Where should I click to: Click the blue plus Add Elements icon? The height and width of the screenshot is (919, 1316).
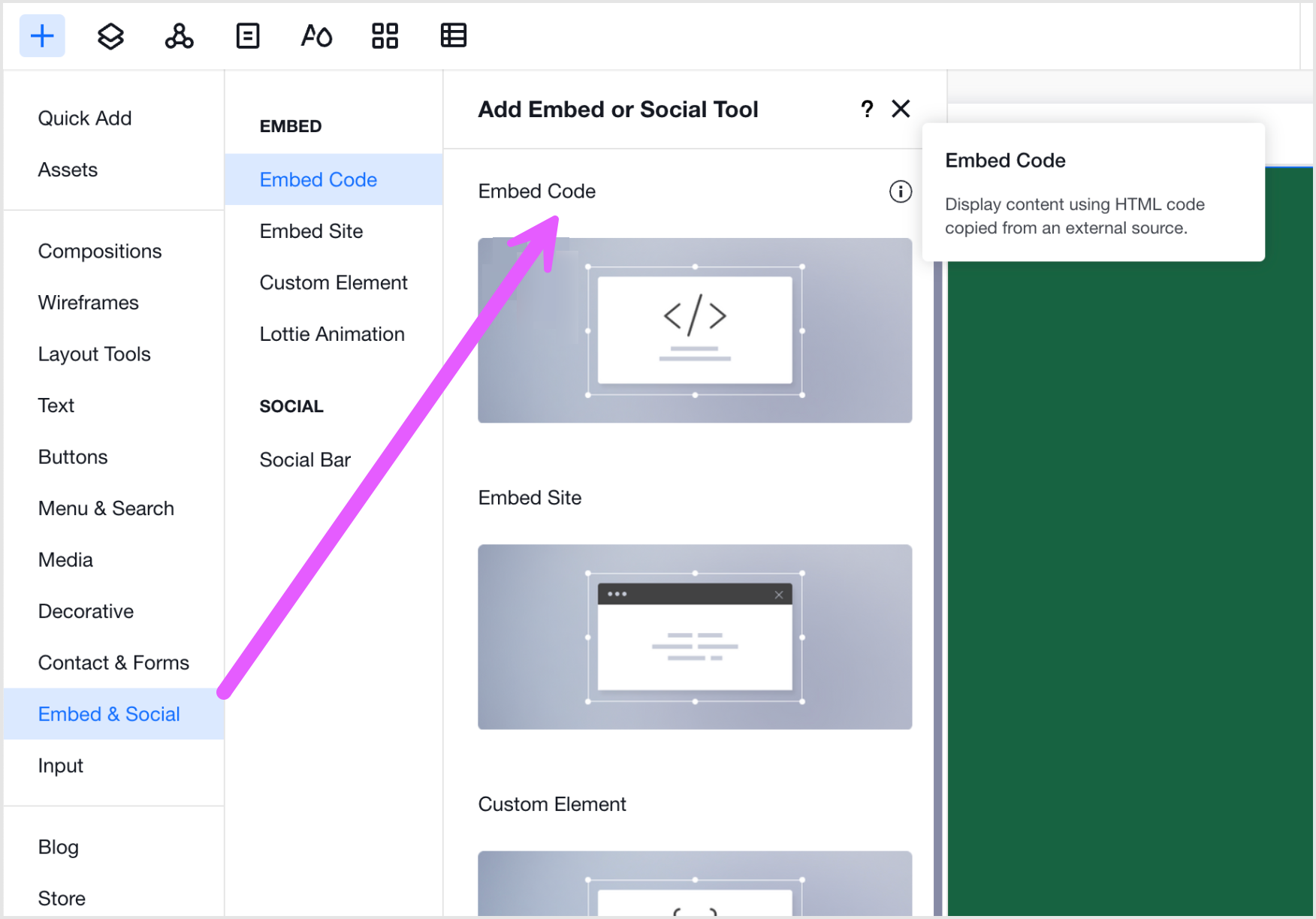(42, 35)
